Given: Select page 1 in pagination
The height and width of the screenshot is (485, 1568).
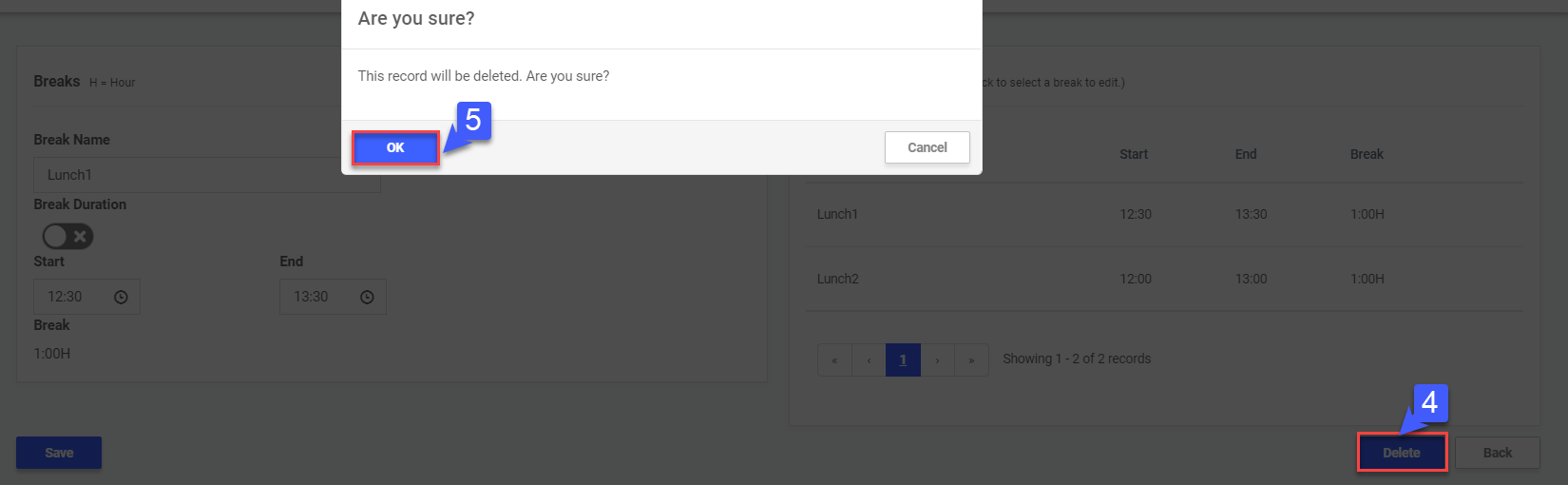Looking at the screenshot, I should click(x=903, y=360).
